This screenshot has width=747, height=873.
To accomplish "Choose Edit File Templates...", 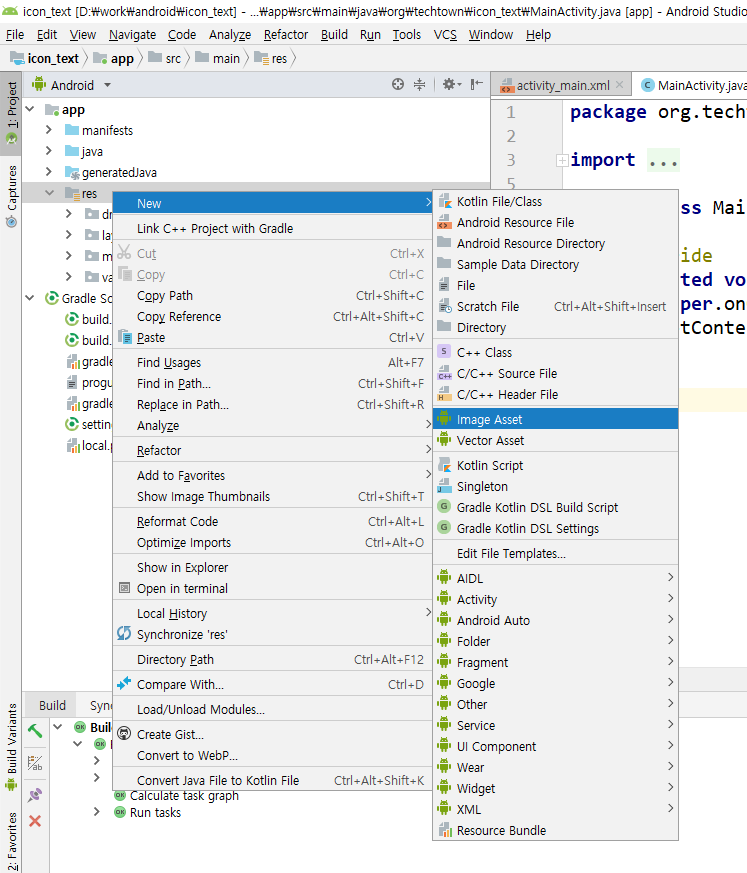I will [555, 553].
